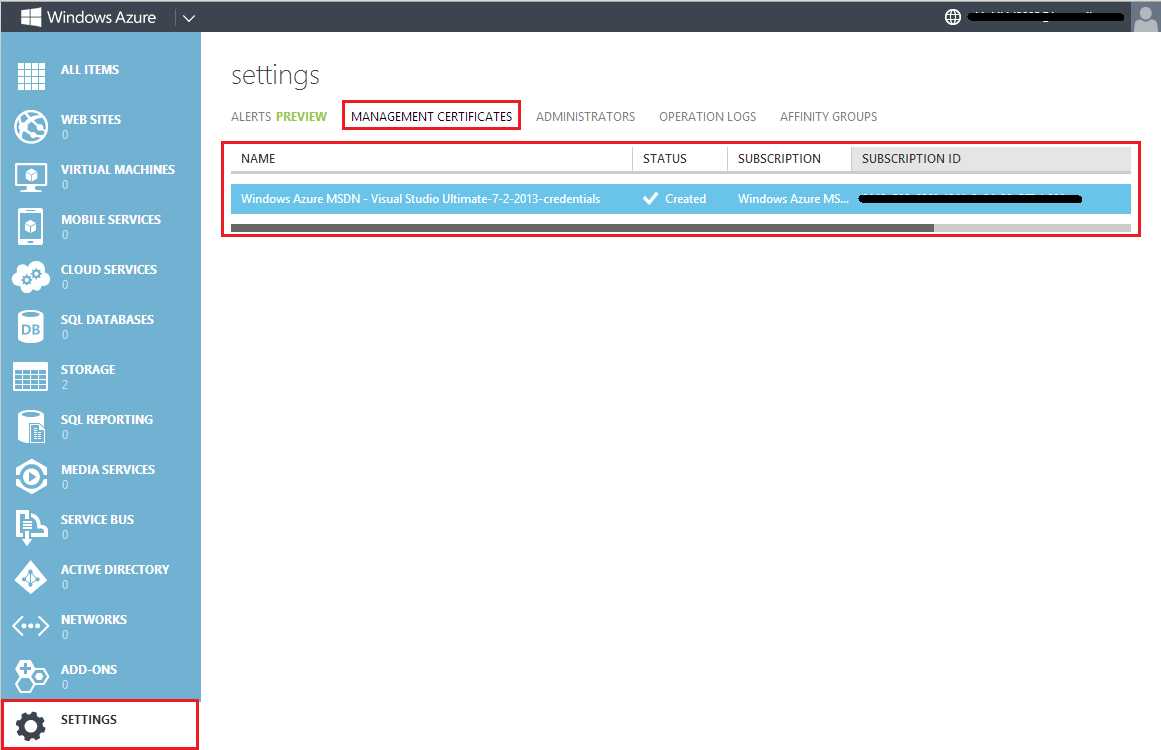This screenshot has height=750, width=1161.
Task: Click the Cloud Services gear-cloud icon
Action: pos(31,277)
